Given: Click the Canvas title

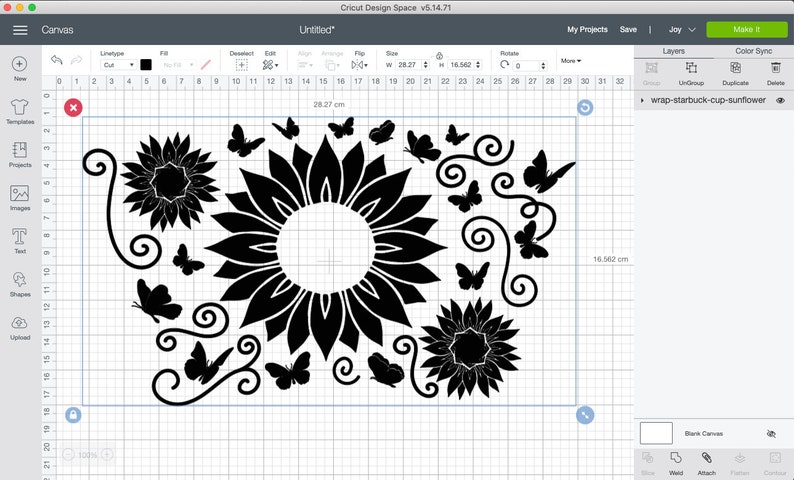Looking at the screenshot, I should click(57, 30).
